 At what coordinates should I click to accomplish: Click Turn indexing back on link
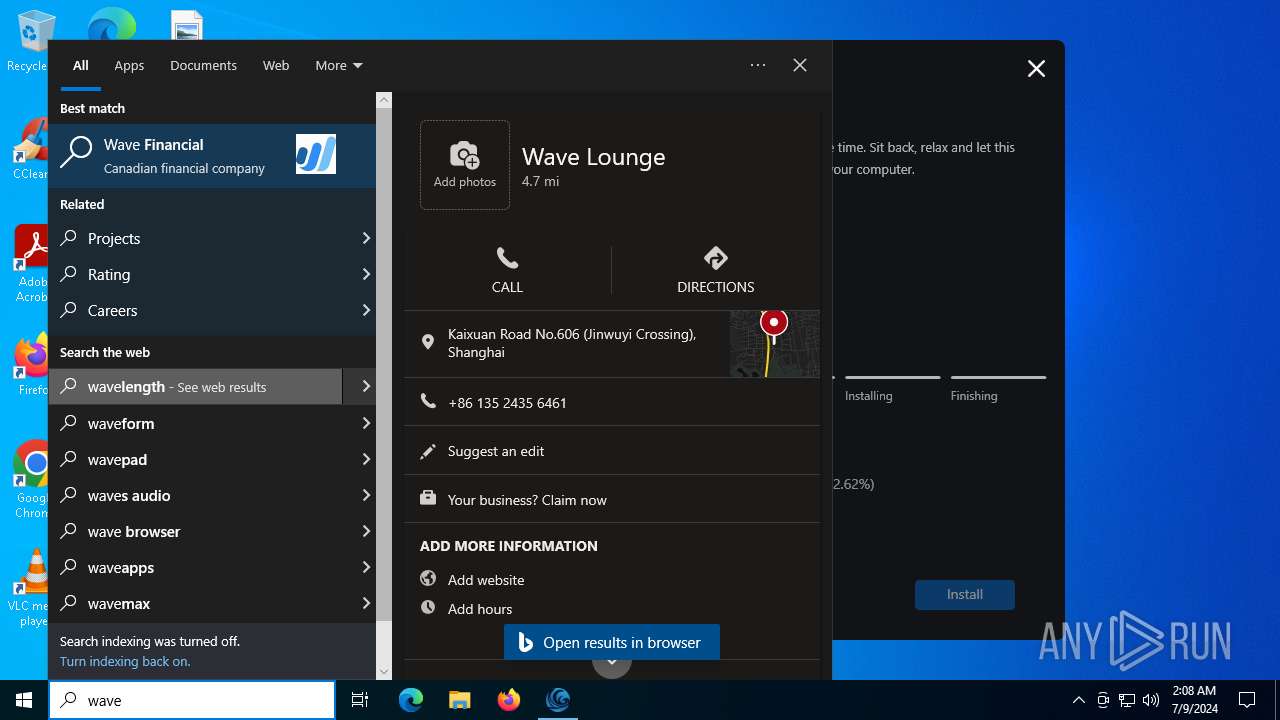point(125,661)
